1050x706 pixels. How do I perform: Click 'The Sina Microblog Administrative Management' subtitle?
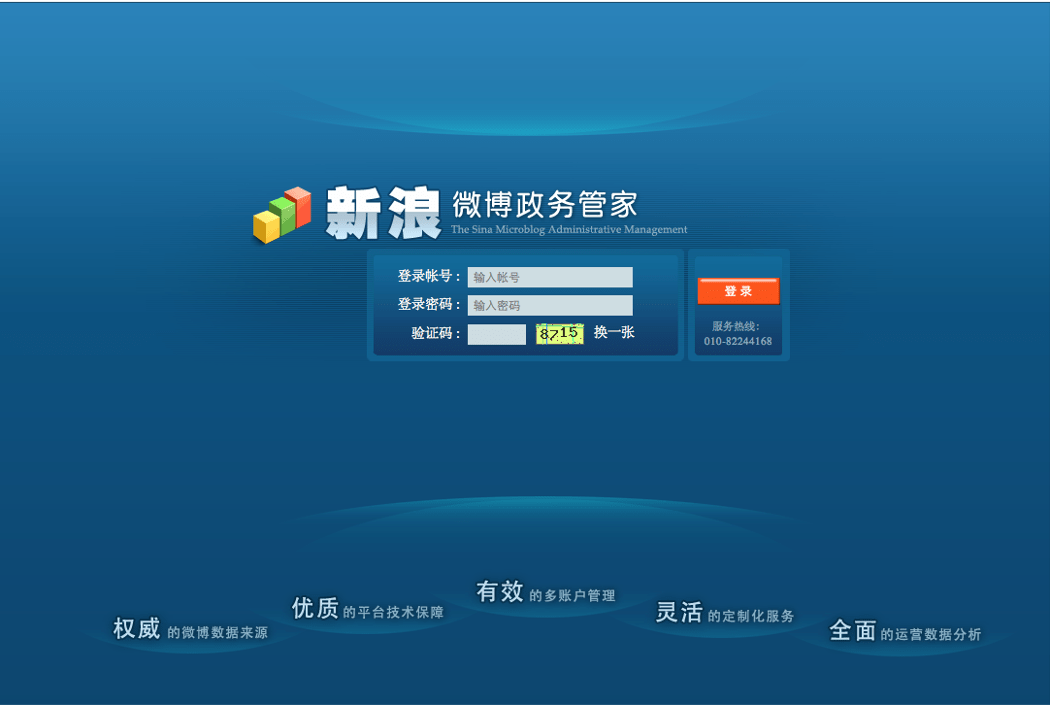coord(569,230)
